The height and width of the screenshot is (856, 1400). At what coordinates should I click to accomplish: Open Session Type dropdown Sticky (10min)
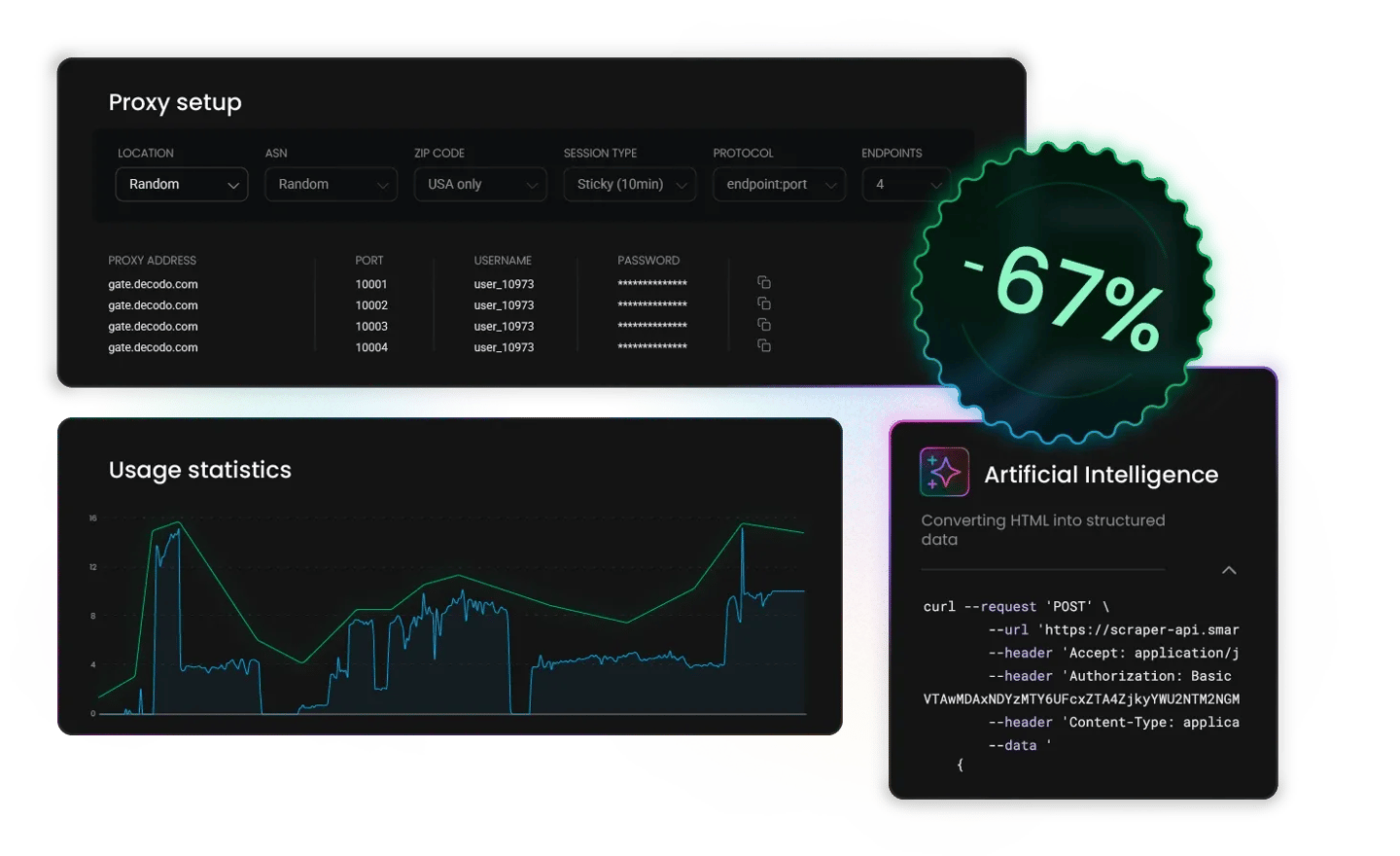(629, 185)
